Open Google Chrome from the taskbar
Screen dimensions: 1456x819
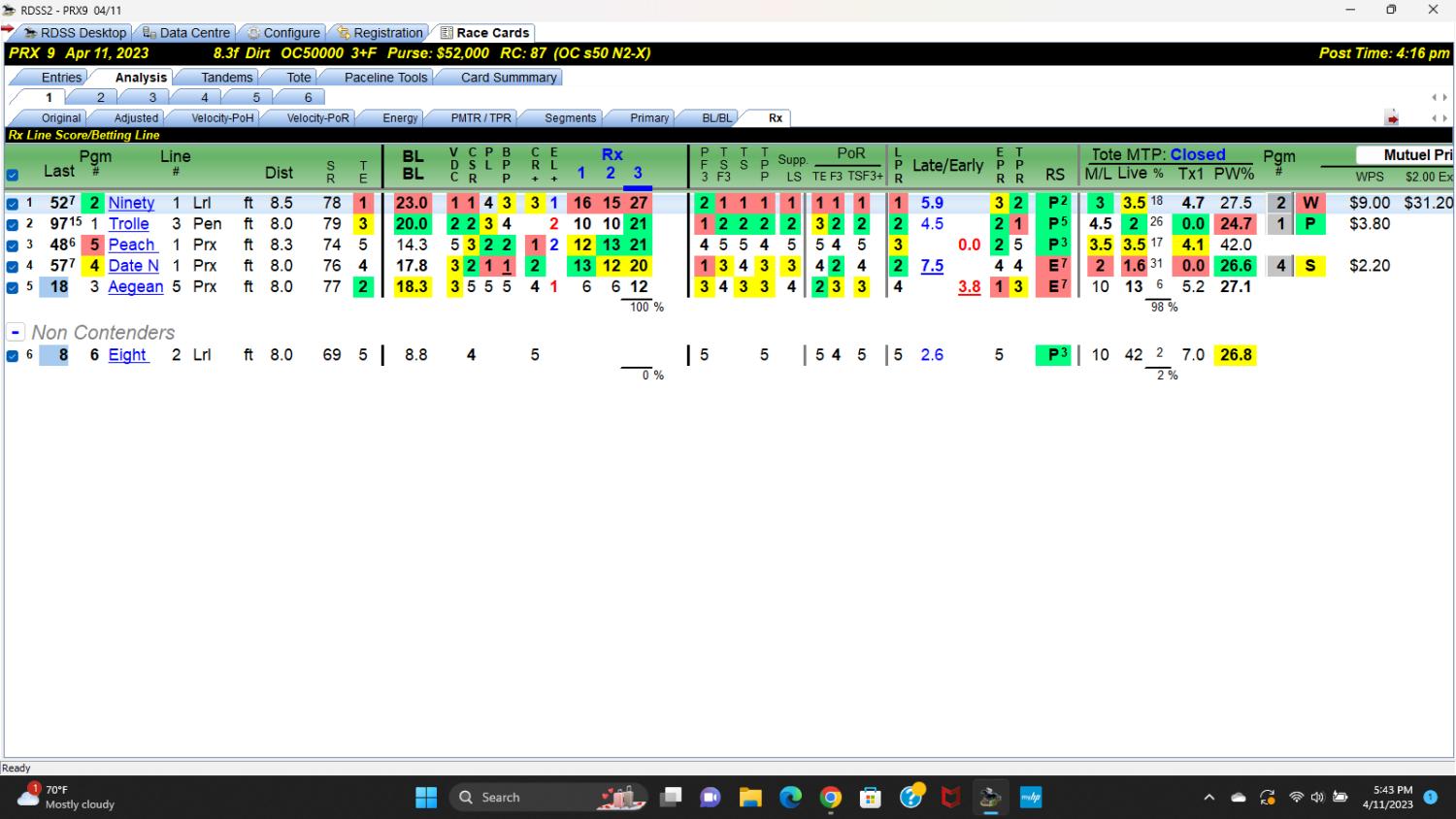831,798
